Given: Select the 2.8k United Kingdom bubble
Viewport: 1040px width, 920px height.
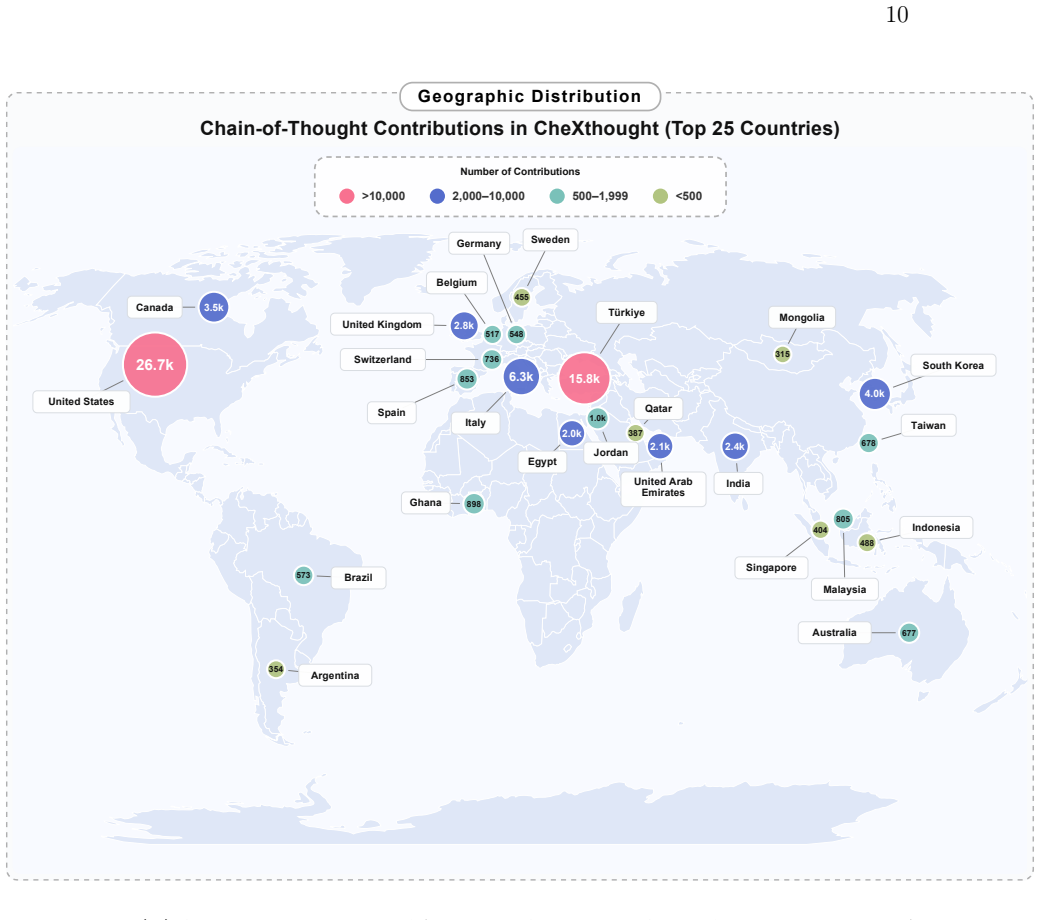Looking at the screenshot, I should pos(464,326).
